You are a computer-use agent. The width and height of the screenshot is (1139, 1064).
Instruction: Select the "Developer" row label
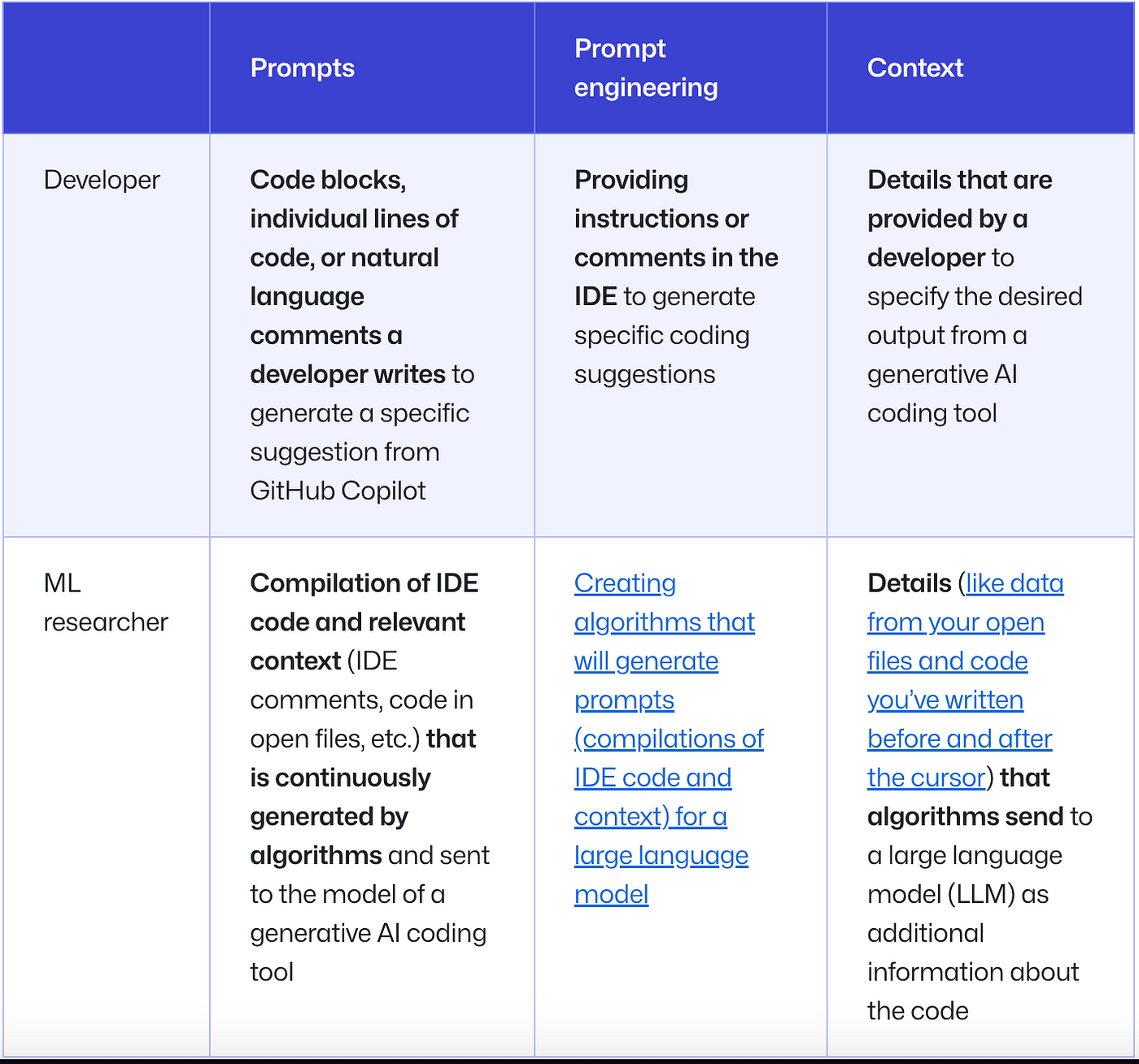(102, 180)
